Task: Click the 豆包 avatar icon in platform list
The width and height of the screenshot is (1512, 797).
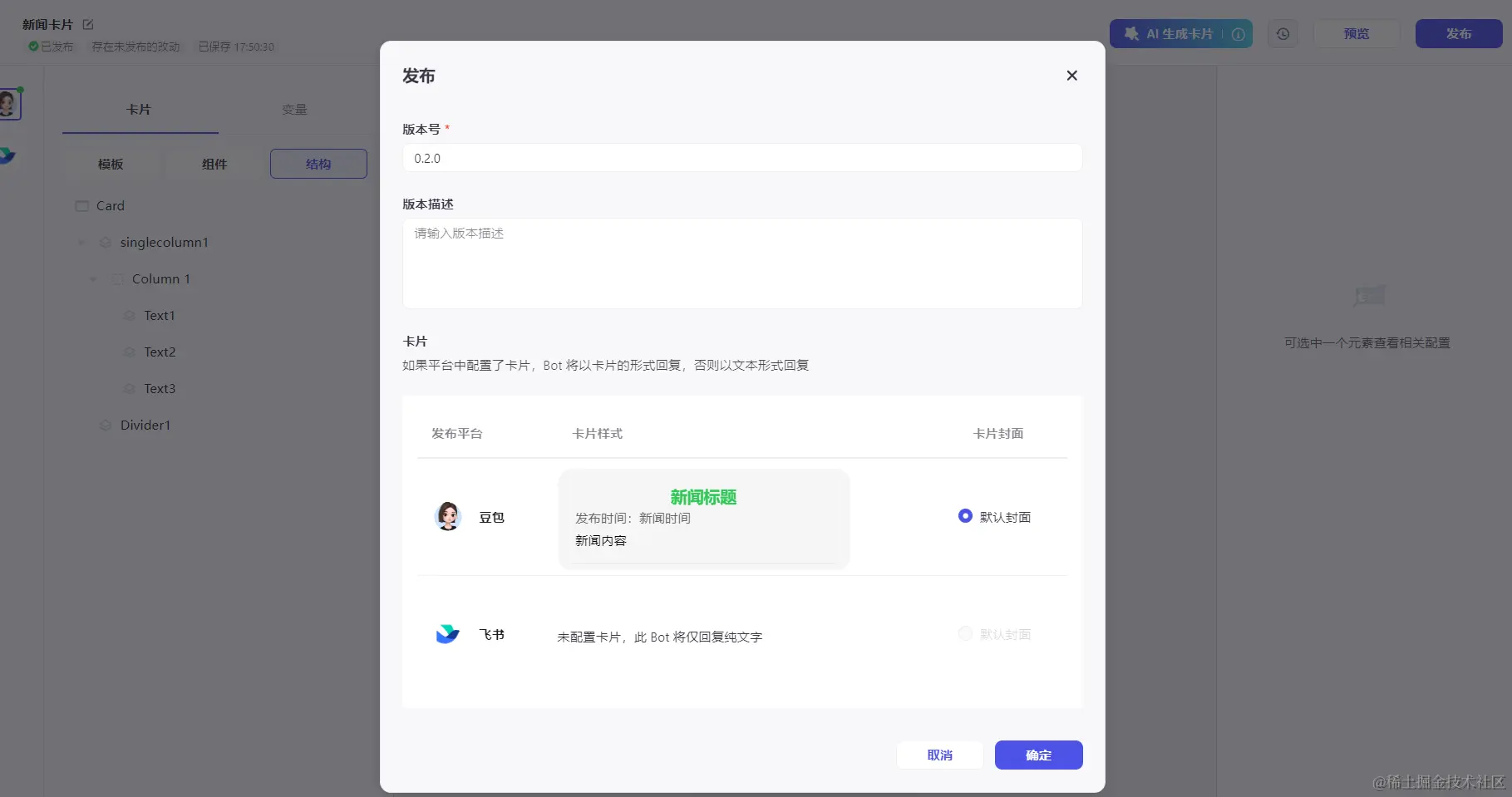Action: point(448,516)
